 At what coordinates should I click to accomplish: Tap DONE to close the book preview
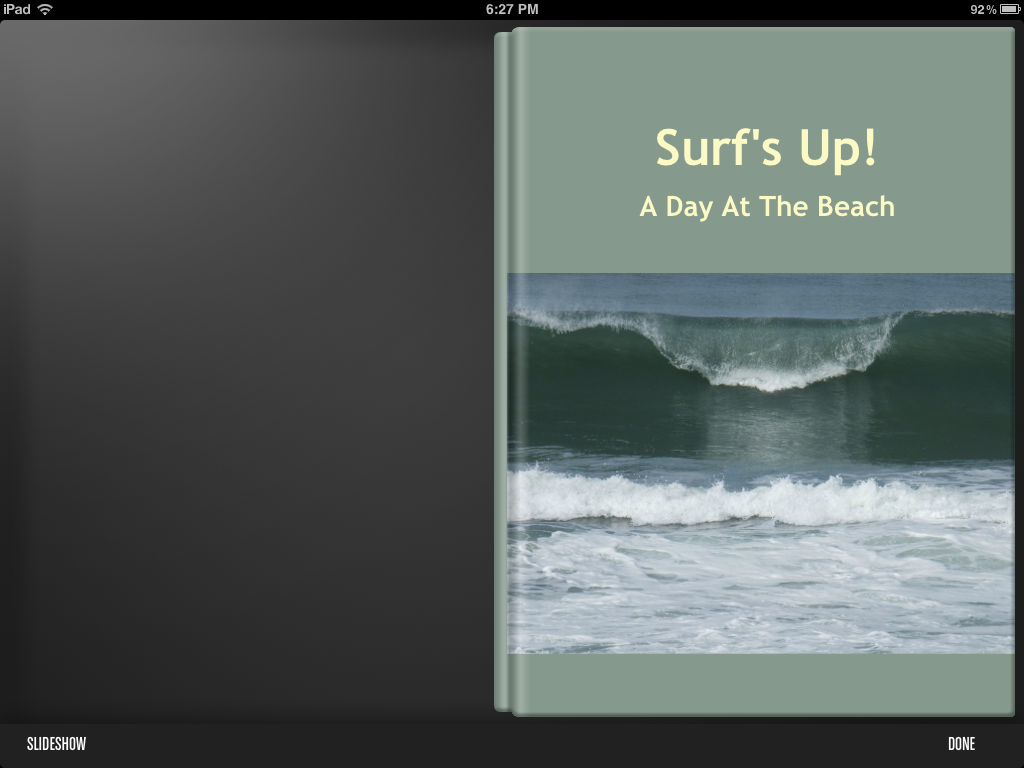pyautogui.click(x=961, y=744)
